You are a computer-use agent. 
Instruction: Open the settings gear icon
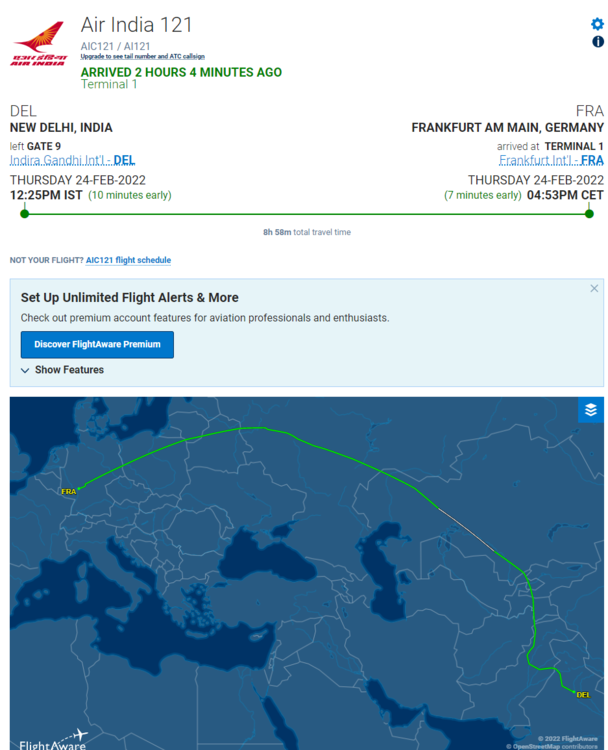(598, 24)
